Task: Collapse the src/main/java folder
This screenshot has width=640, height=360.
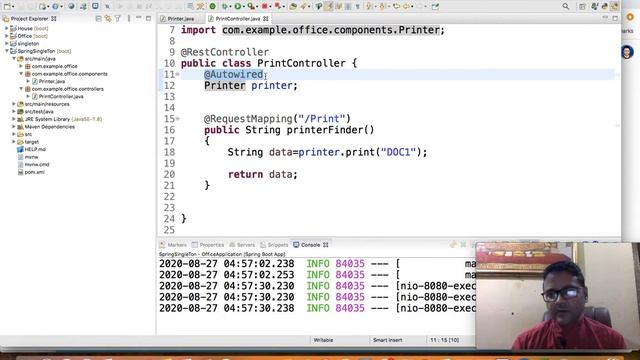Action: click(x=13, y=59)
